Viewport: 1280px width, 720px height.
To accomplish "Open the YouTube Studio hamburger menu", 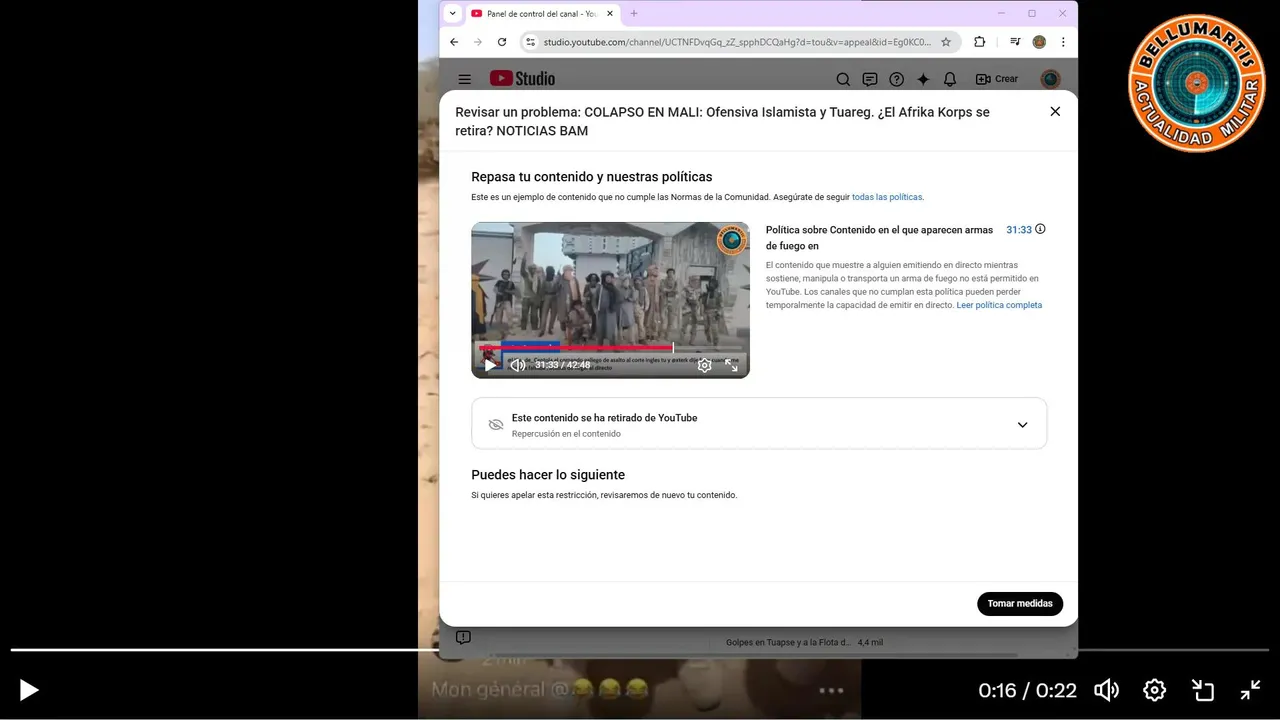I will pos(464,79).
